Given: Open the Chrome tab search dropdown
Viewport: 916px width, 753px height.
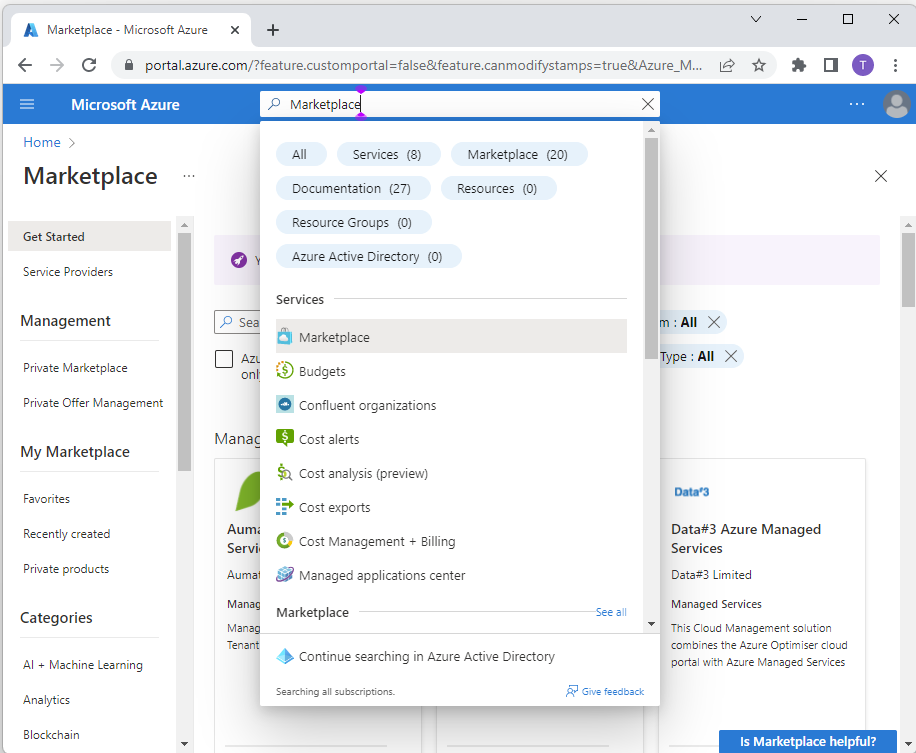Looking at the screenshot, I should [x=755, y=19].
